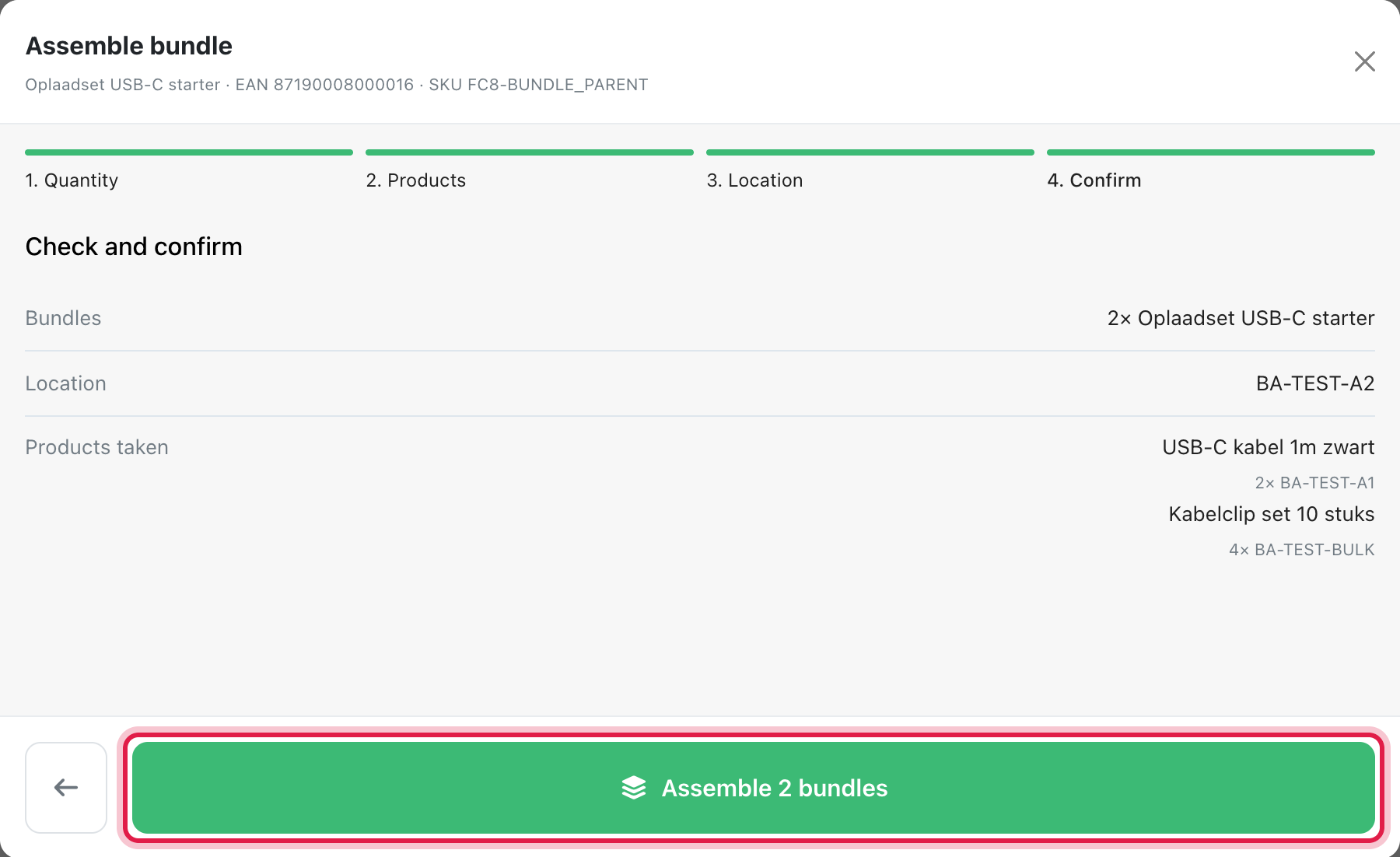Select step 4. Confirm
The image size is (1400, 857).
point(1094,180)
